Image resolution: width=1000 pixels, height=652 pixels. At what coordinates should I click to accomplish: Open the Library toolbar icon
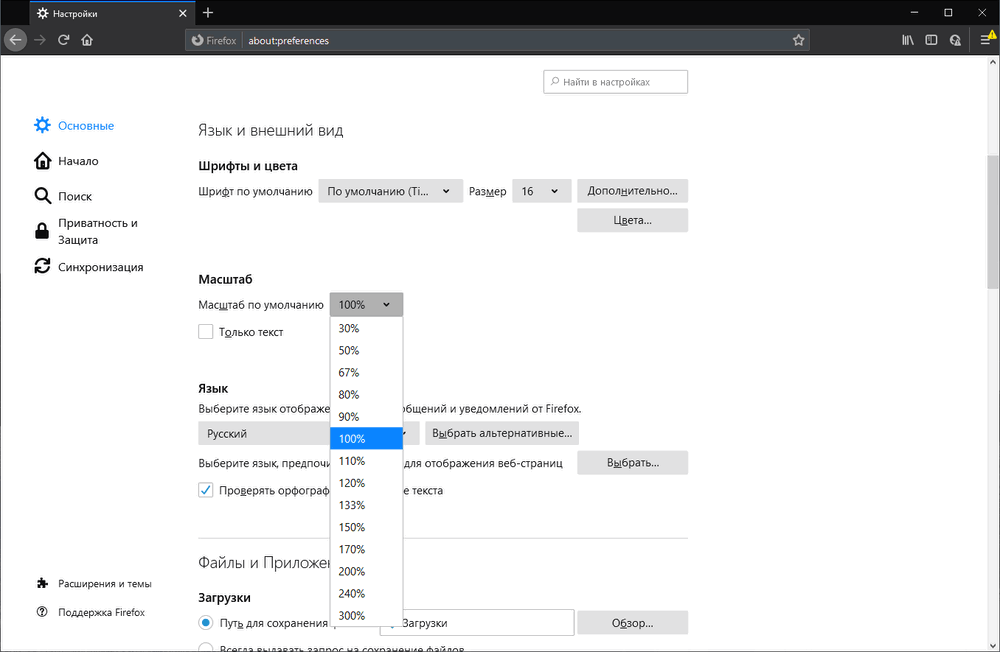[x=907, y=39]
